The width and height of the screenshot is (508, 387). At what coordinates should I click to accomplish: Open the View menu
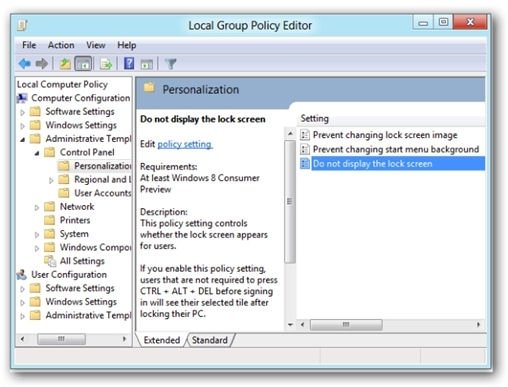[96, 45]
